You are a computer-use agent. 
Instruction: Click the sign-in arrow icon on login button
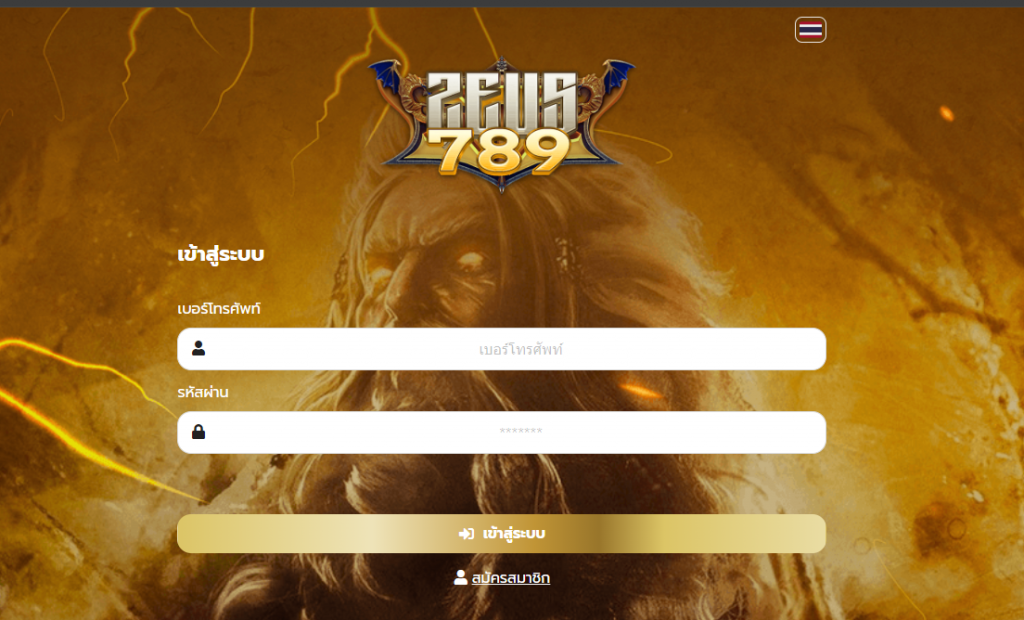[x=466, y=534]
